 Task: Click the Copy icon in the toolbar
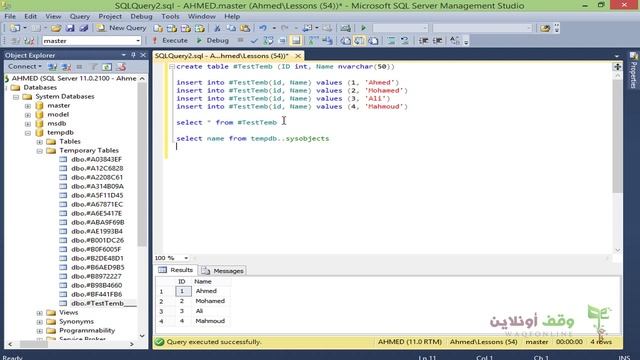click(x=231, y=28)
